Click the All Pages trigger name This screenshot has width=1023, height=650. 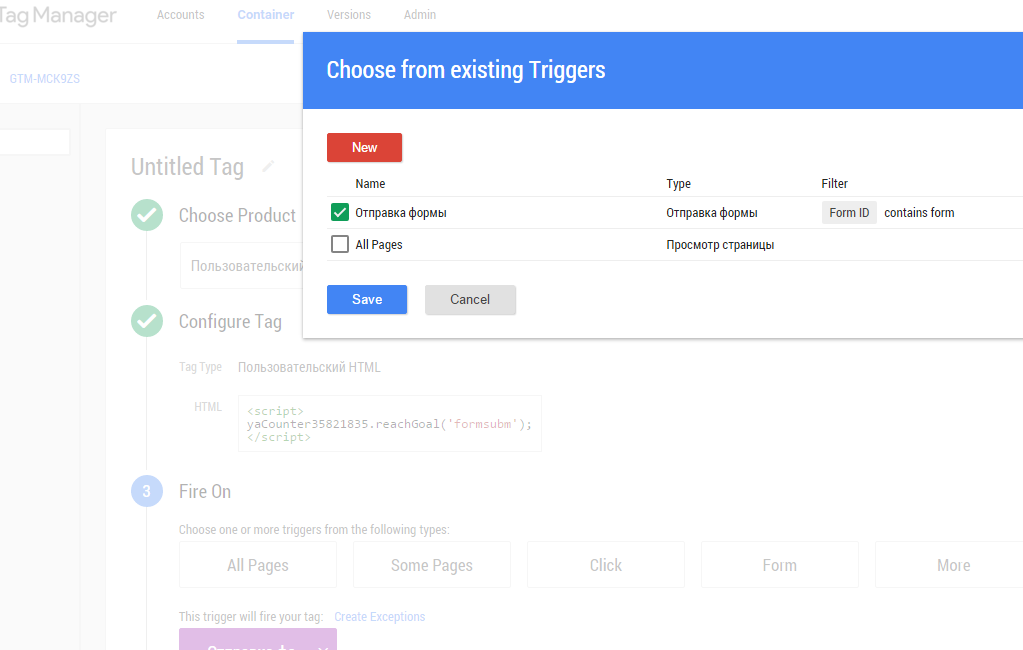coord(379,245)
